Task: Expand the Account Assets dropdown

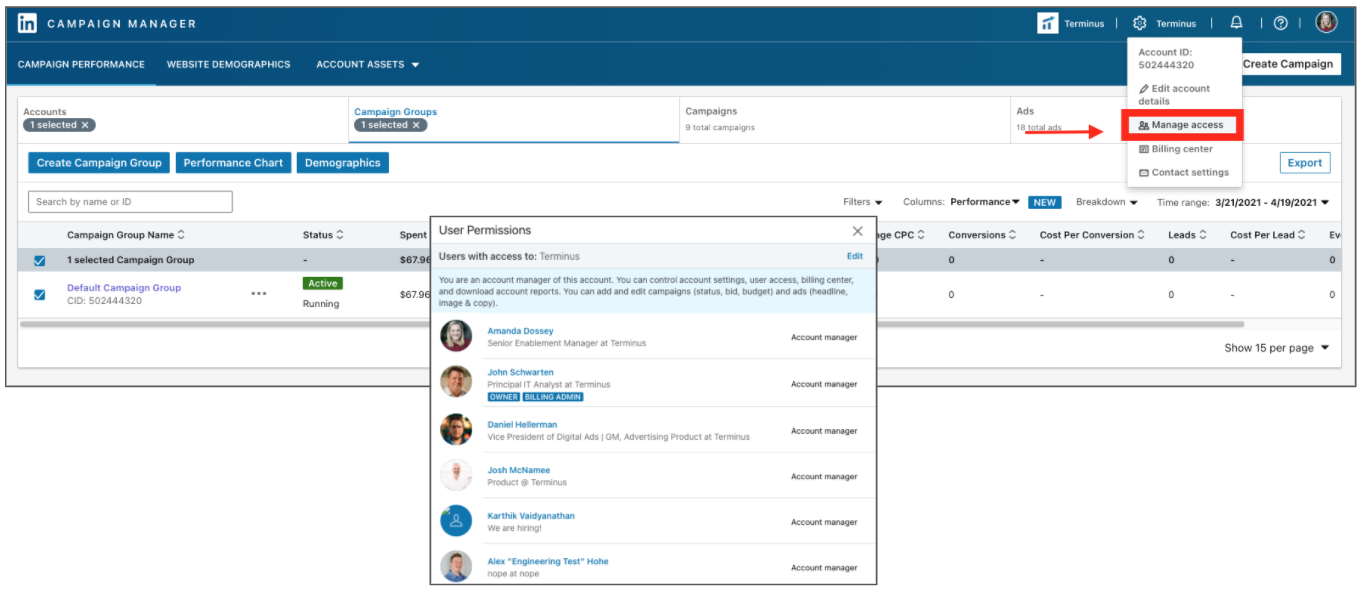Action: click(367, 64)
